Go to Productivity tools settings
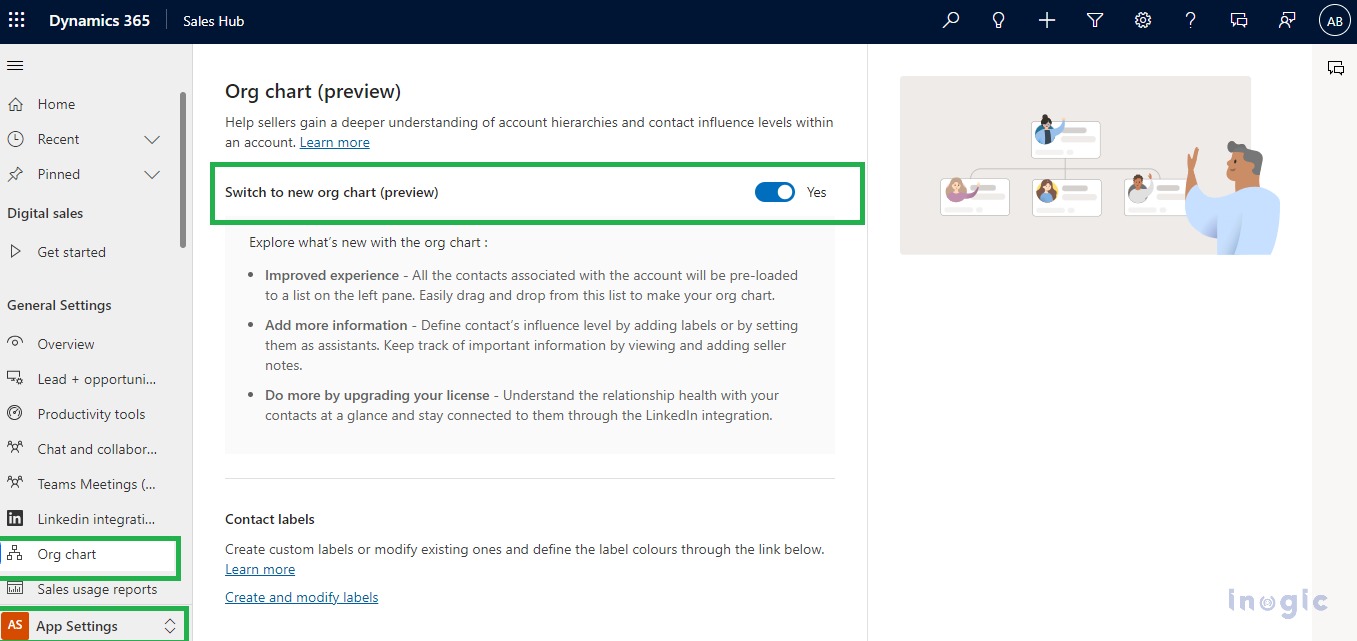 coord(91,414)
